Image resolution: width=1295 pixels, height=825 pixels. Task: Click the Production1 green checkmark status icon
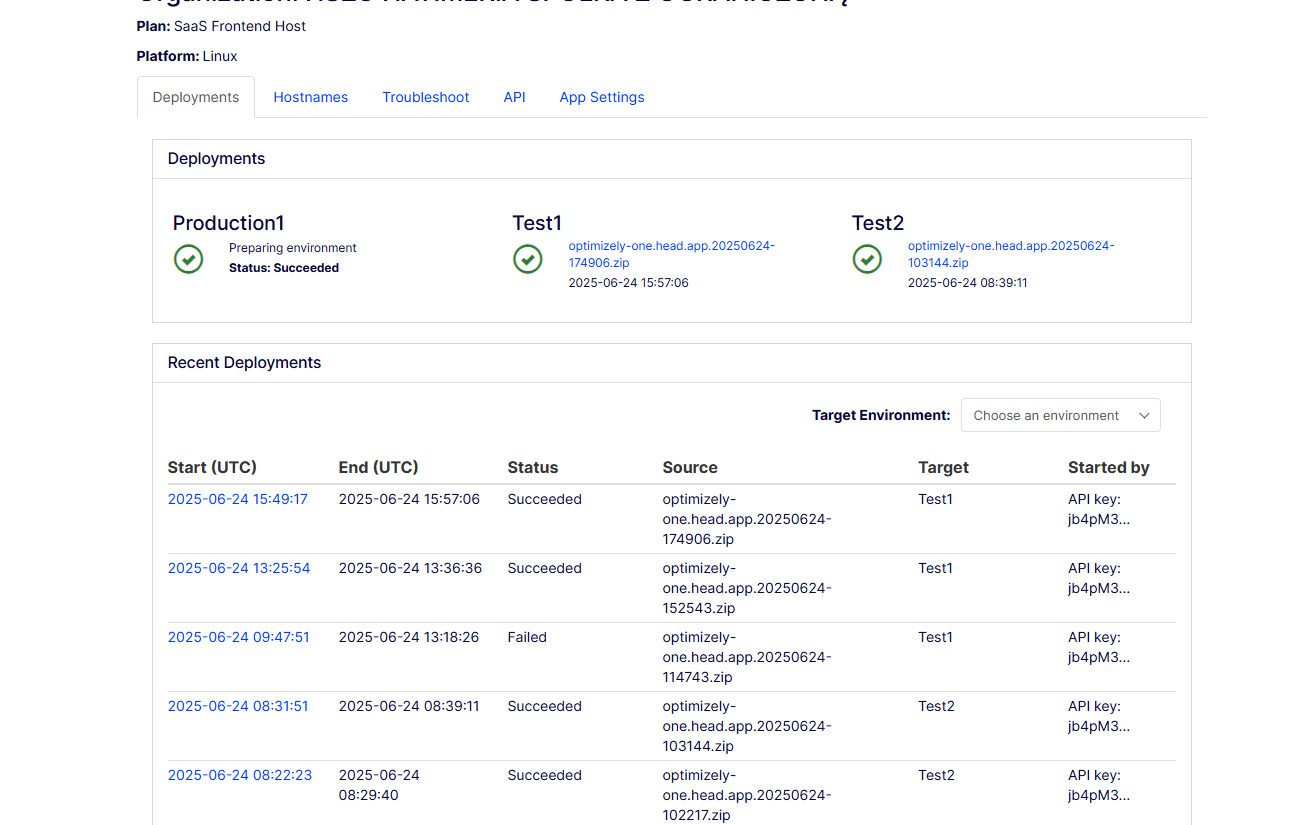pos(188,259)
